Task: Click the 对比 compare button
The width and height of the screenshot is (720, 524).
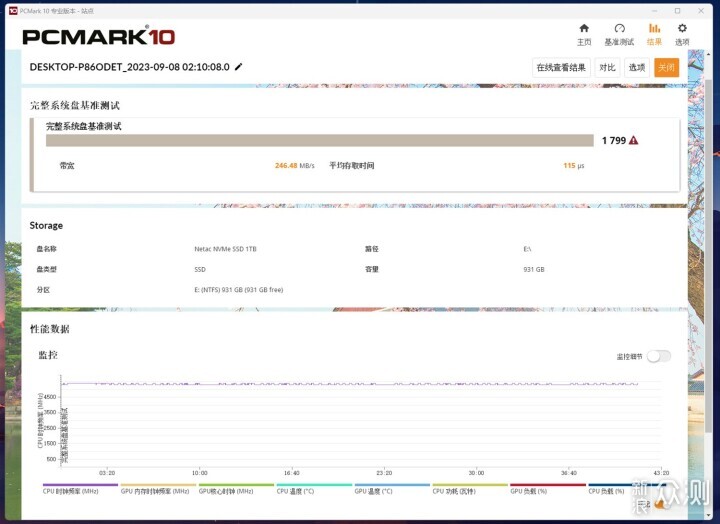Action: tap(607, 68)
